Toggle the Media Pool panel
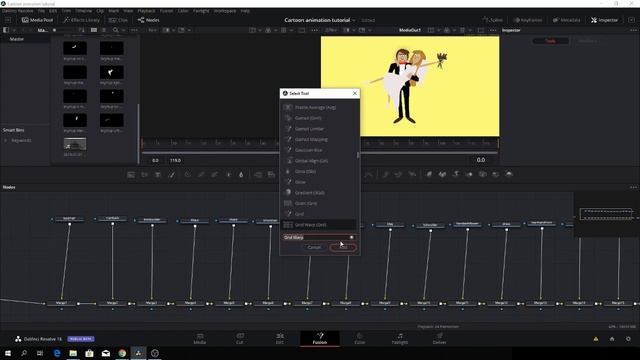Image resolution: width=640 pixels, height=360 pixels. (37, 20)
